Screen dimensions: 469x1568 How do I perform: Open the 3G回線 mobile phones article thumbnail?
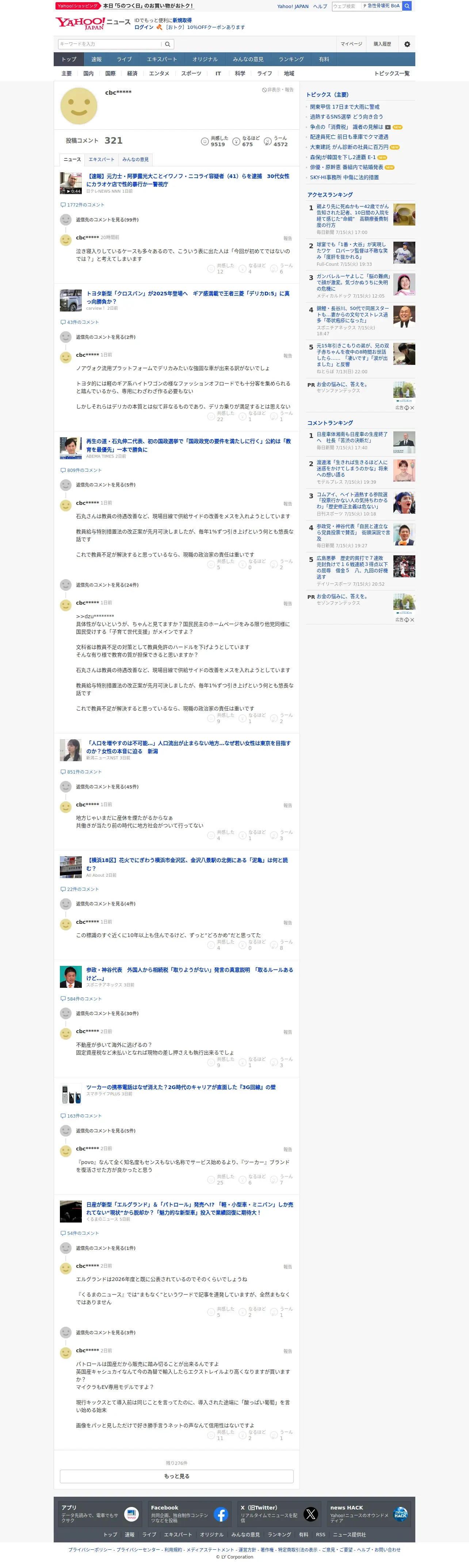coord(70,1094)
